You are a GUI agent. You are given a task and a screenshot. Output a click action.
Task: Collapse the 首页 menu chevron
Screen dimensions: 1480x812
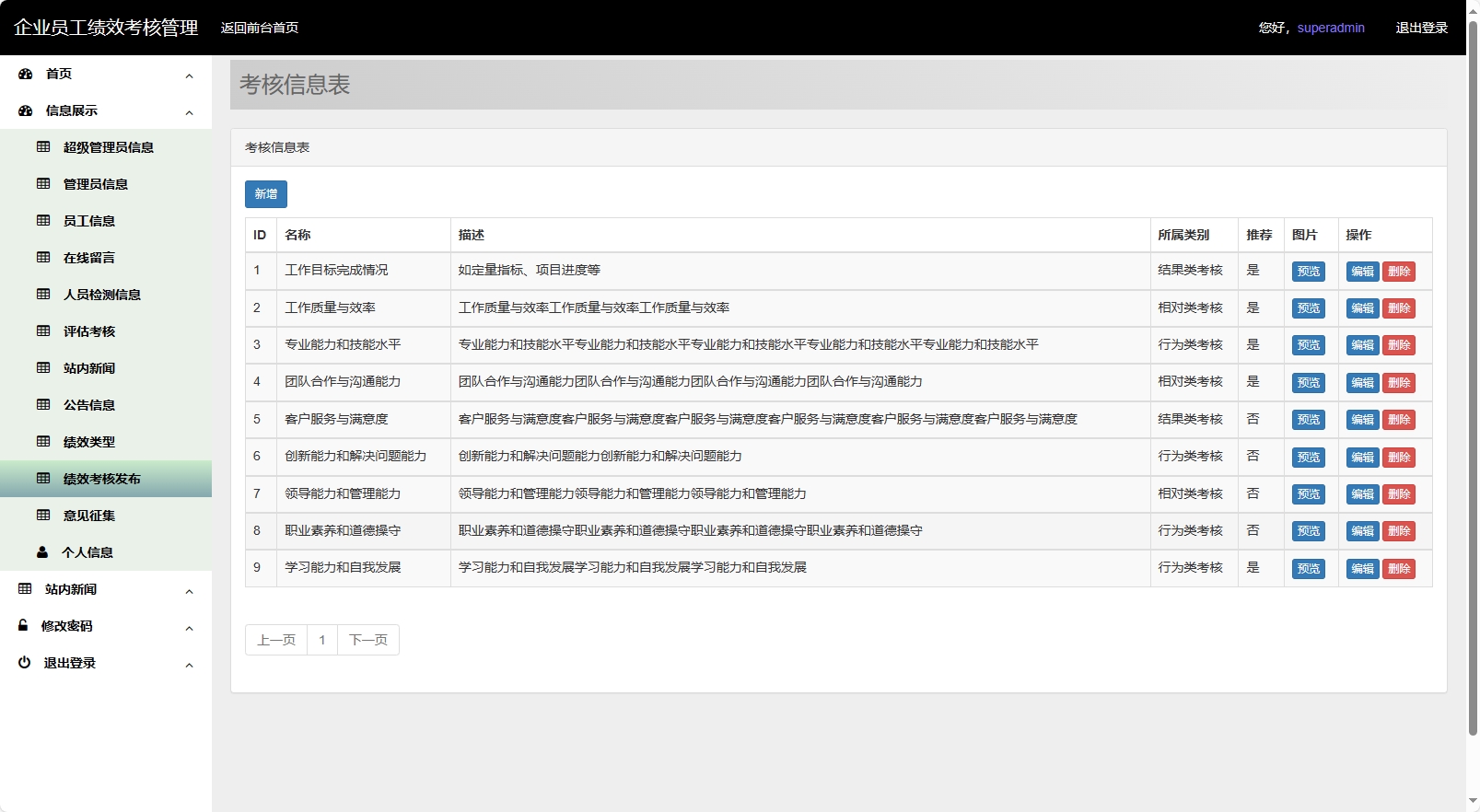189,75
